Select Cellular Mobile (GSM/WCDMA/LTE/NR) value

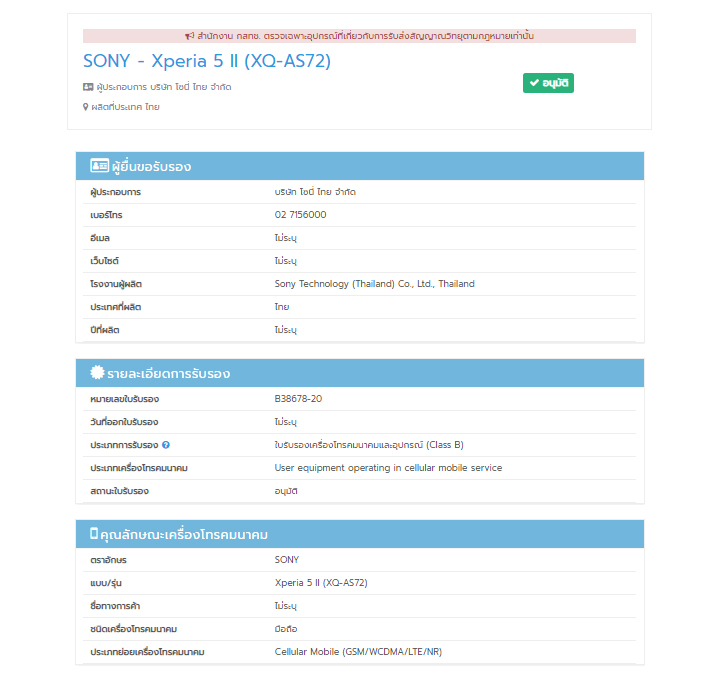(x=358, y=652)
